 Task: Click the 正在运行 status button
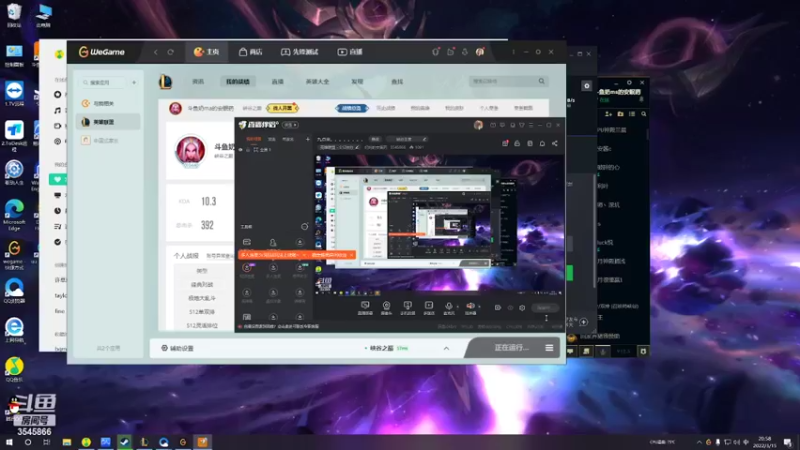pos(511,347)
